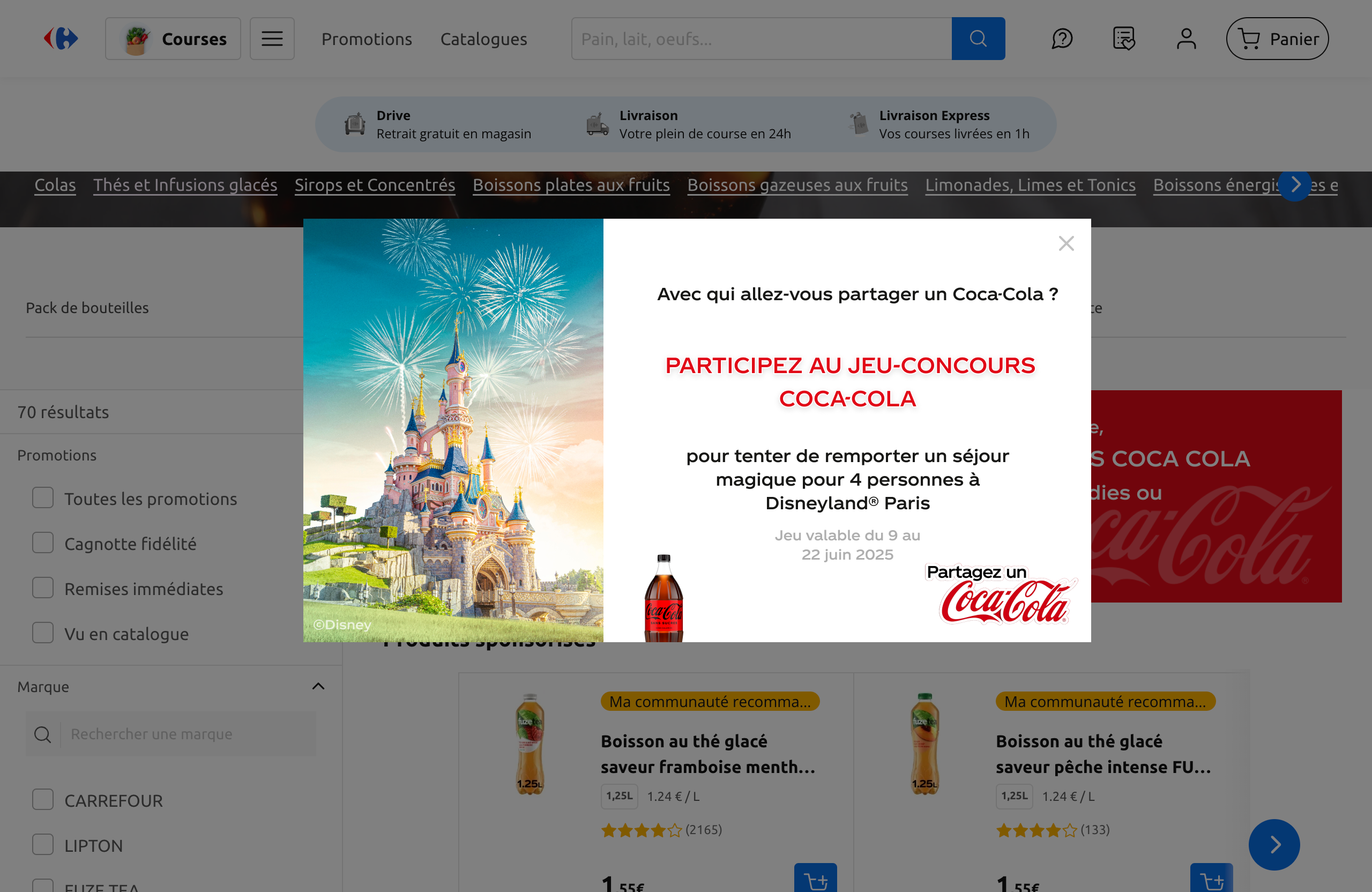
Task: Open the Catalogues menu item
Action: (483, 39)
